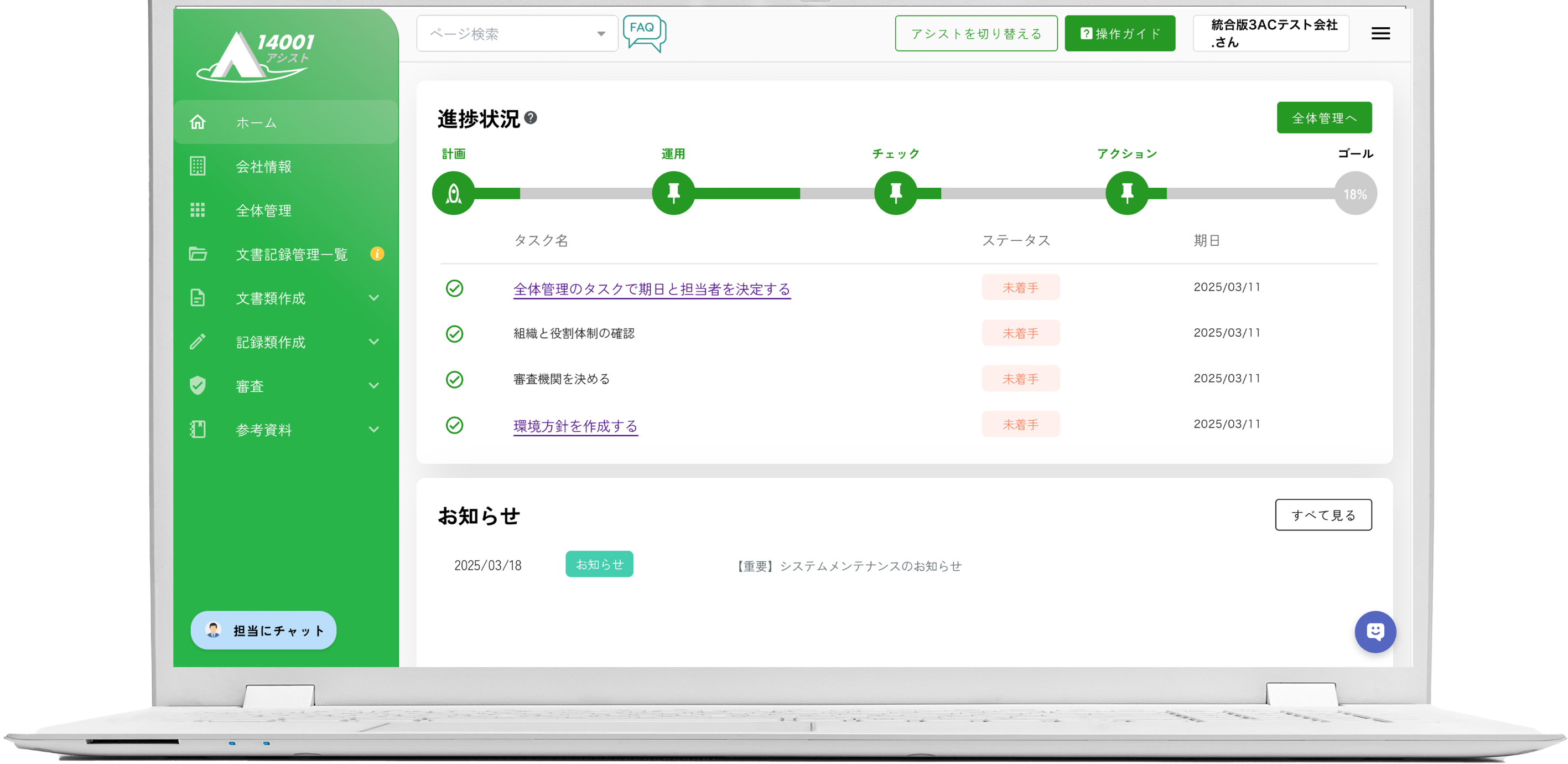Click the help question mark next to 進捗状況
1568x764 pixels.
(530, 117)
